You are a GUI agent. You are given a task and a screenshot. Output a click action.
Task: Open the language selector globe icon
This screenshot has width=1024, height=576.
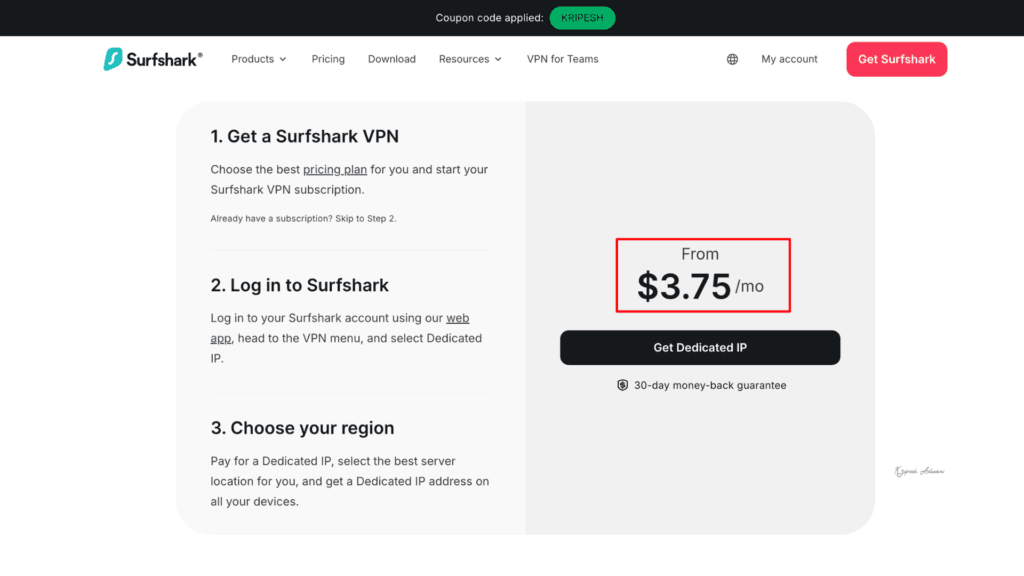point(731,59)
